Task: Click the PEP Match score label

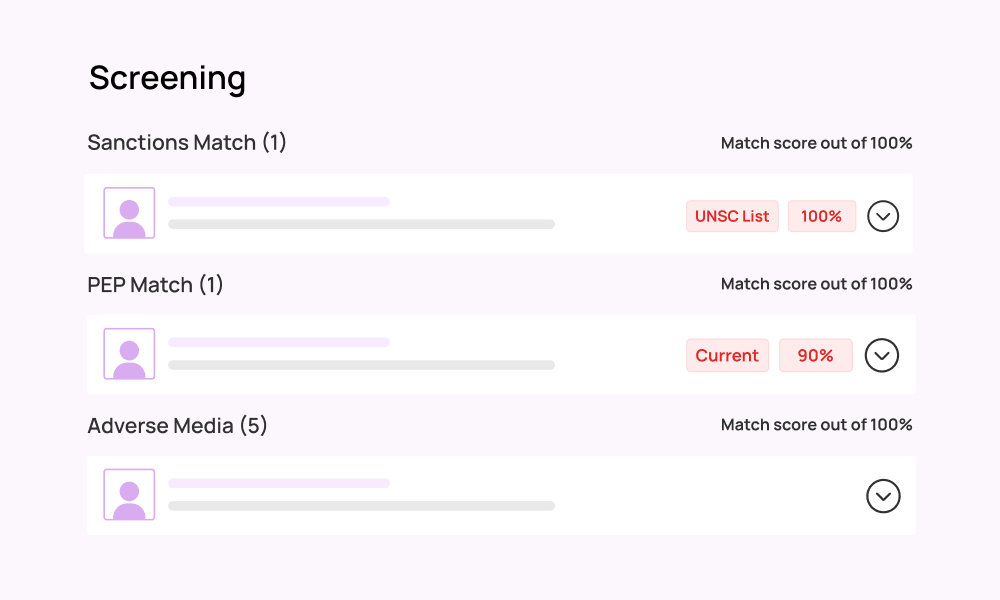Action: click(816, 284)
